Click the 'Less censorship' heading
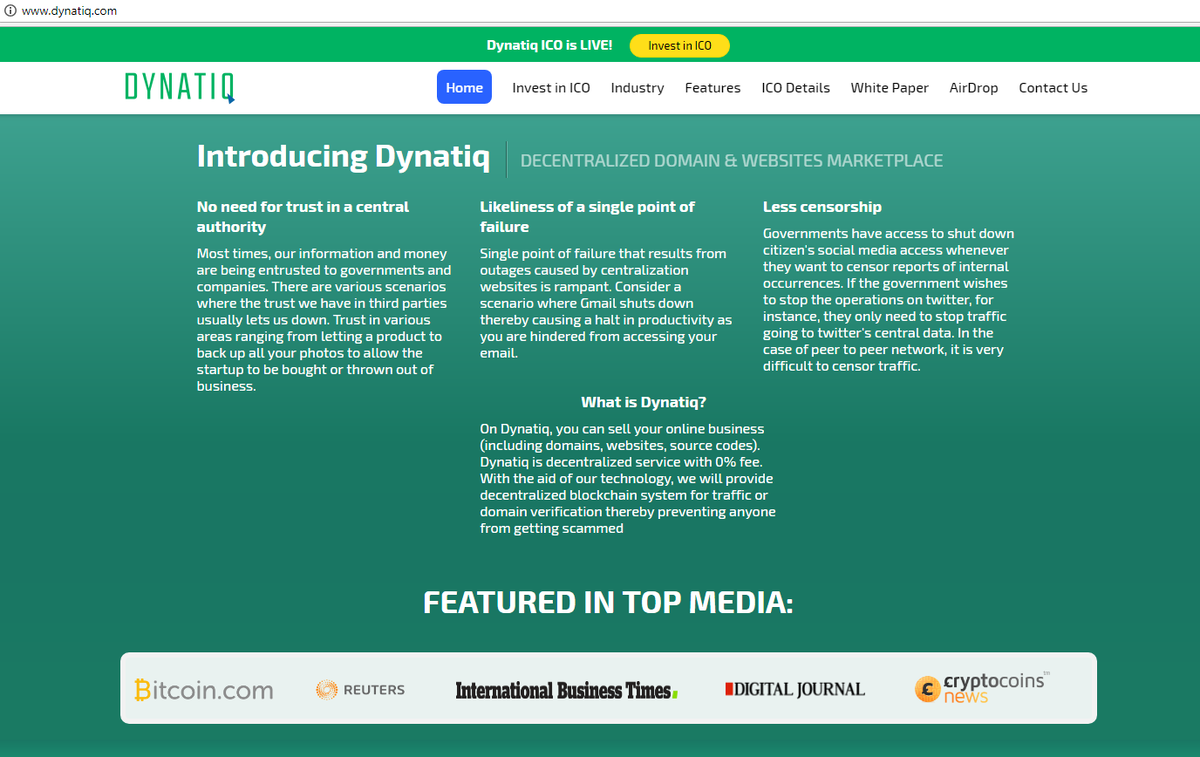This screenshot has height=757, width=1200. point(822,207)
